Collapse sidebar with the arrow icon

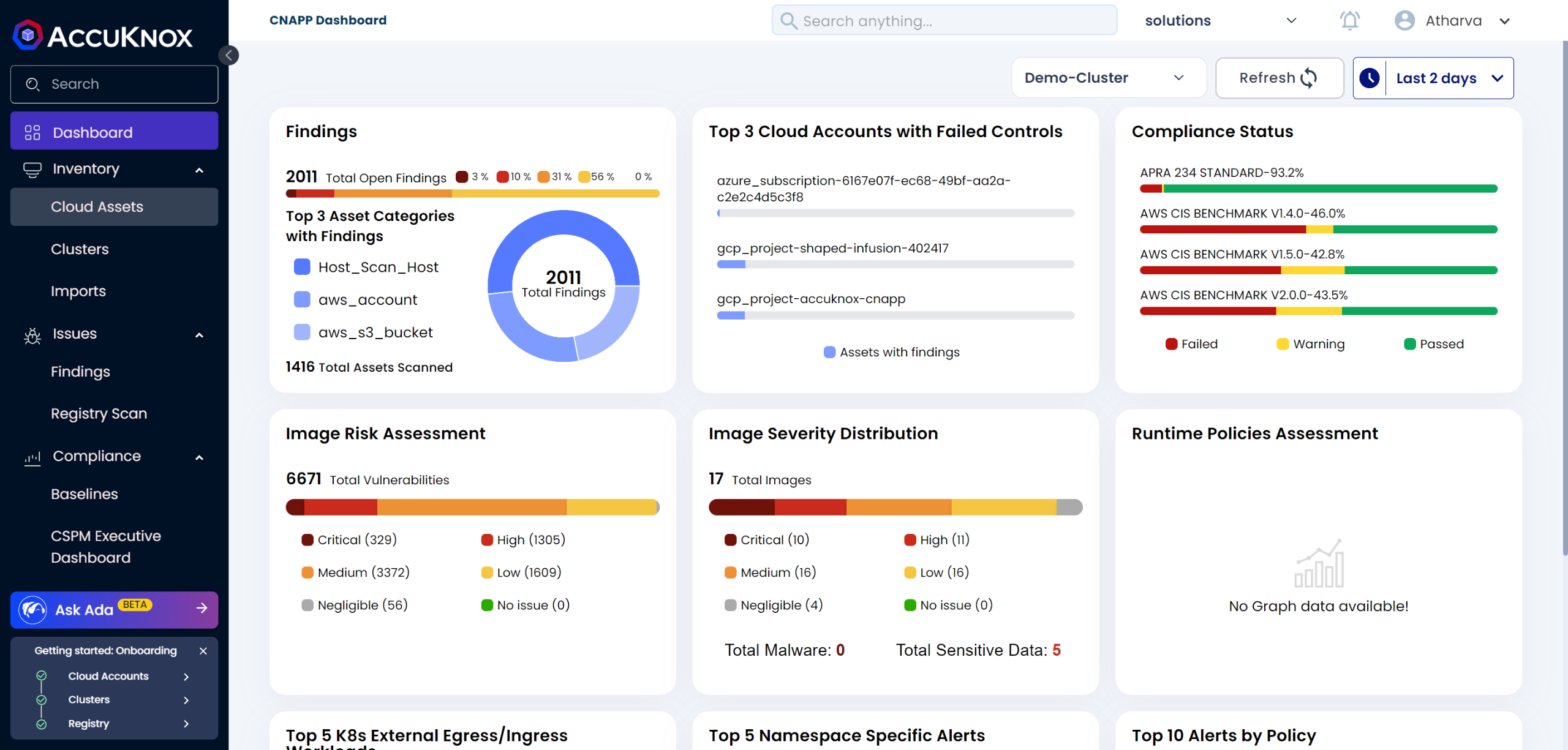point(228,56)
